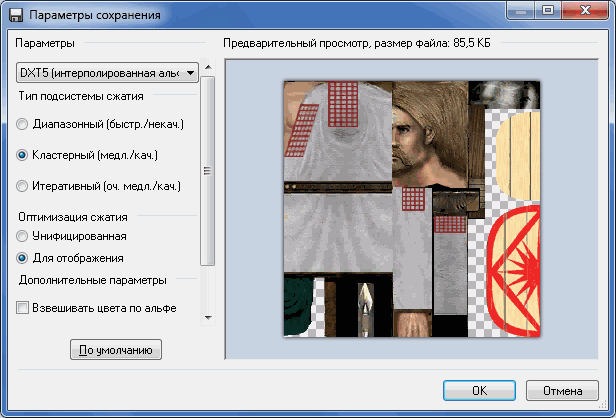
Task: Click the parameters scrollbar down arrow
Action: tap(208, 317)
